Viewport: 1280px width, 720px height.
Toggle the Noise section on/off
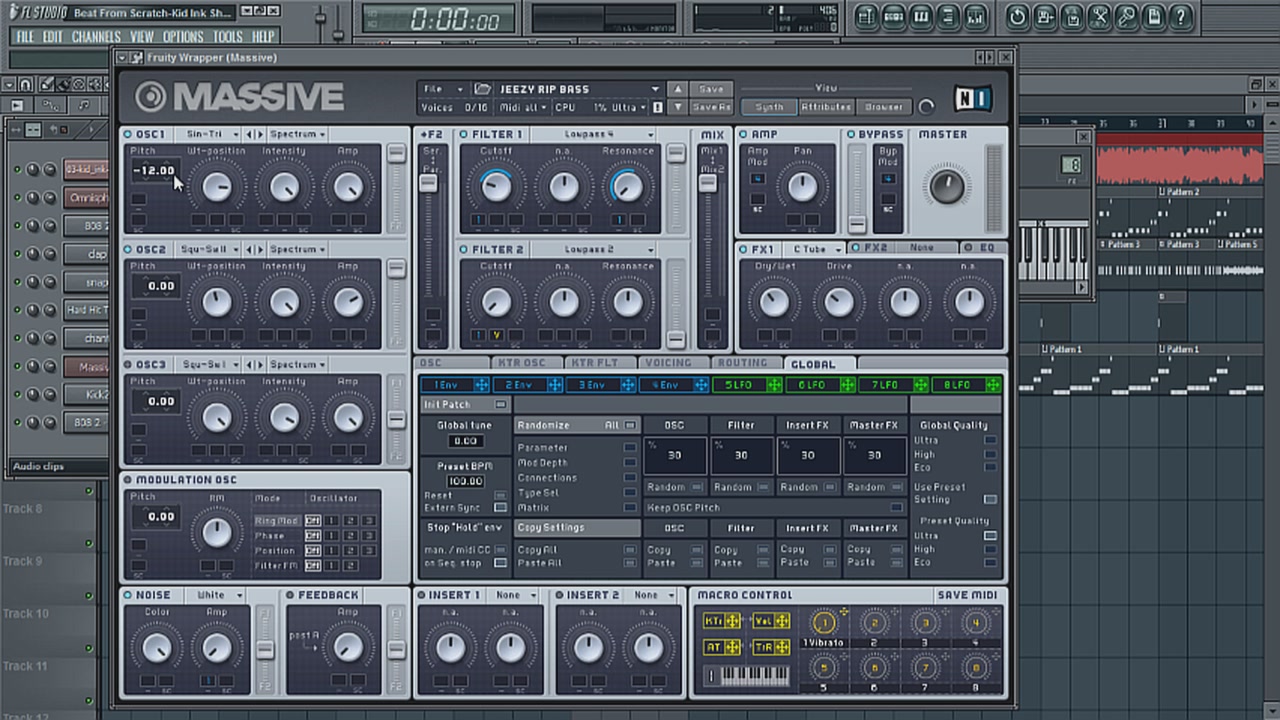point(129,595)
